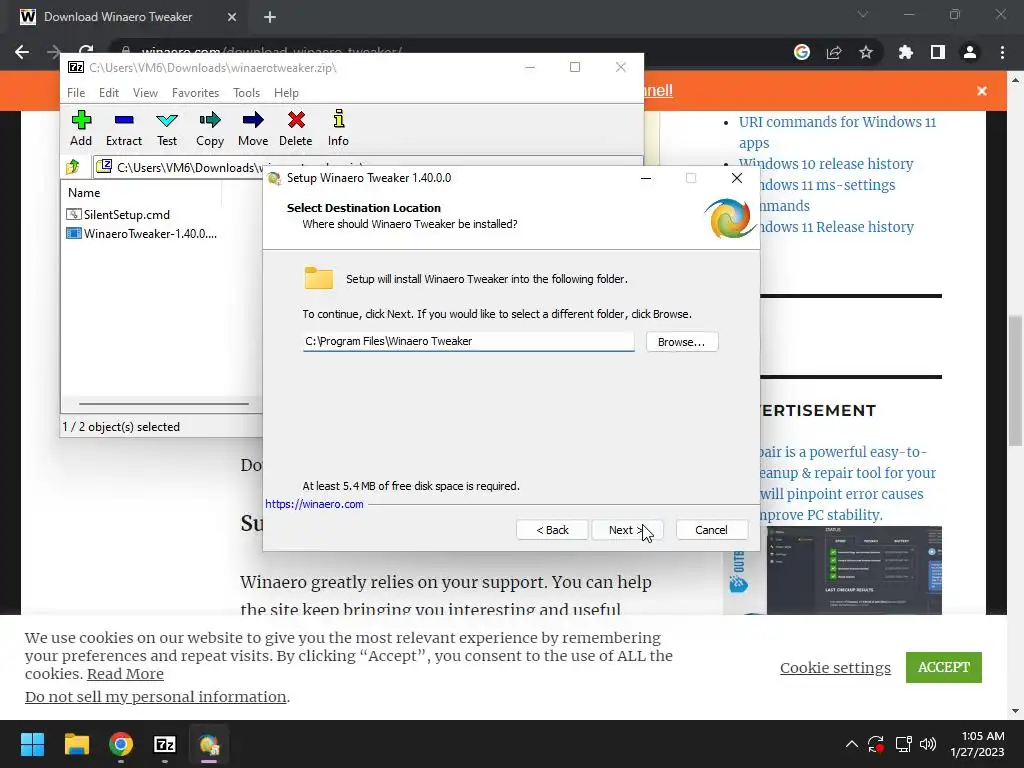The height and width of the screenshot is (768, 1024).
Task: Click Browse to choose a different folder
Action: coord(682,342)
